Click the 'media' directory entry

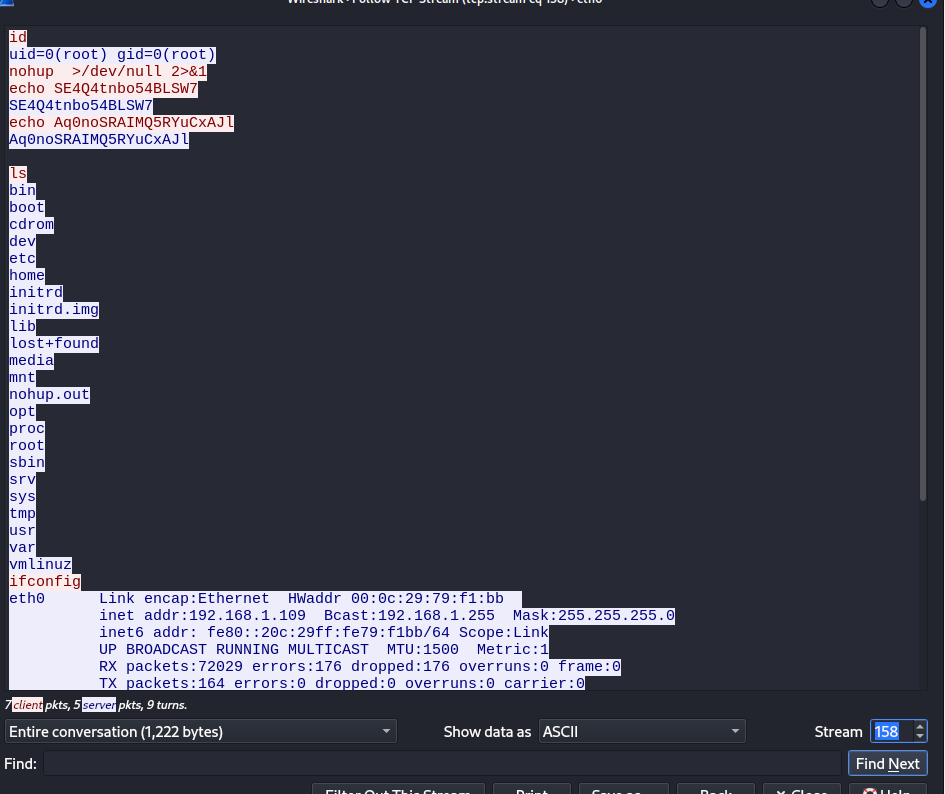(31, 361)
